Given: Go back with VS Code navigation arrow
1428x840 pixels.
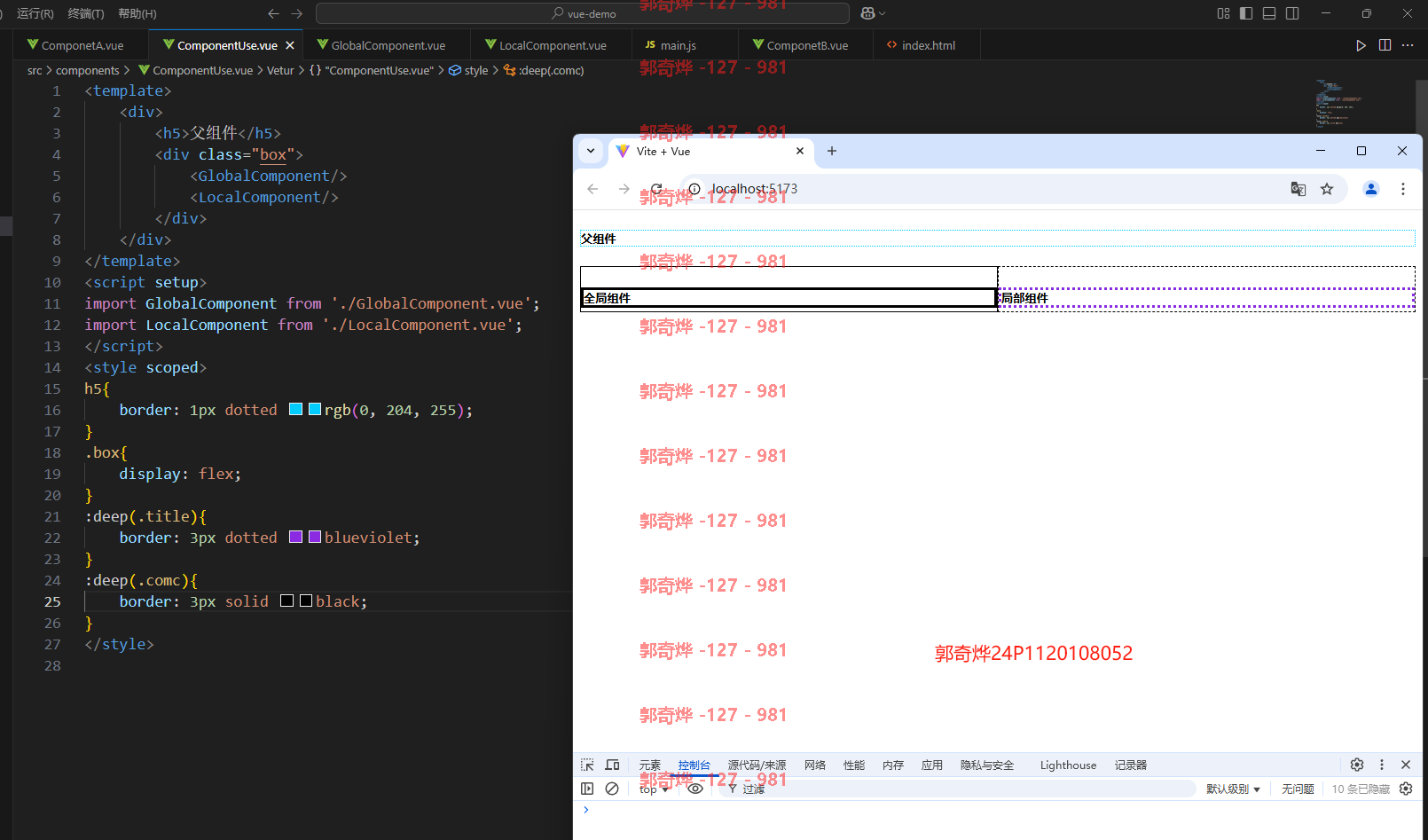Looking at the screenshot, I should coord(273,13).
